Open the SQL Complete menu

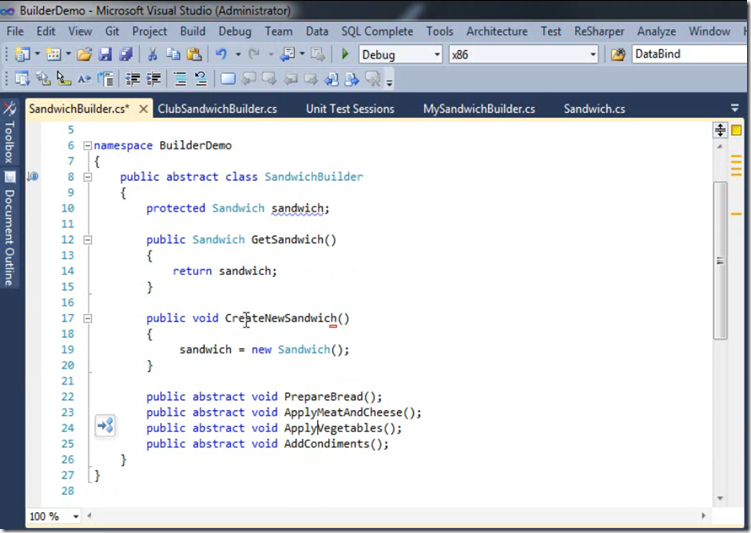pos(377,31)
